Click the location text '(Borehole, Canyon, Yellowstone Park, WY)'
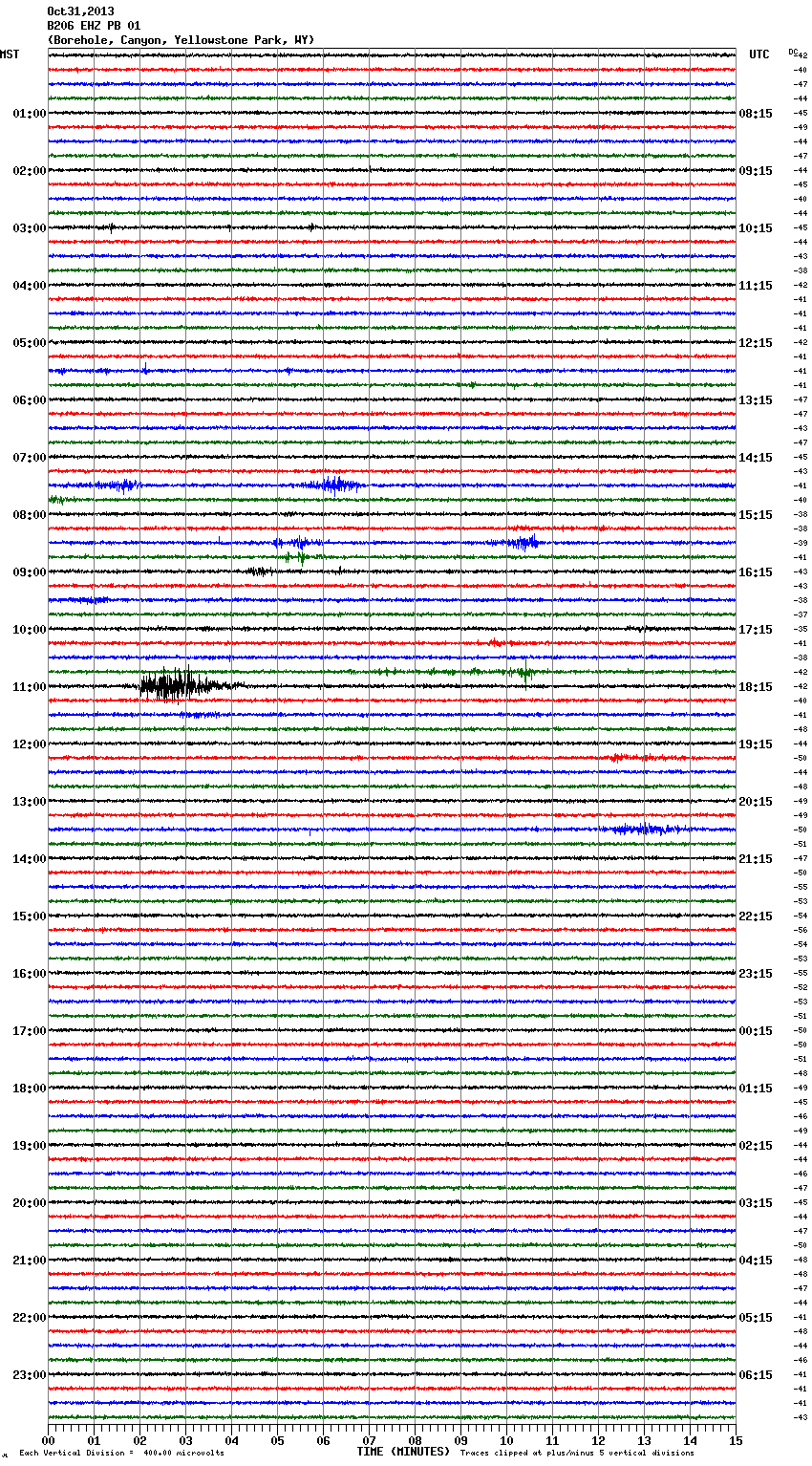The height and width of the screenshot is (1466, 812). (x=181, y=40)
